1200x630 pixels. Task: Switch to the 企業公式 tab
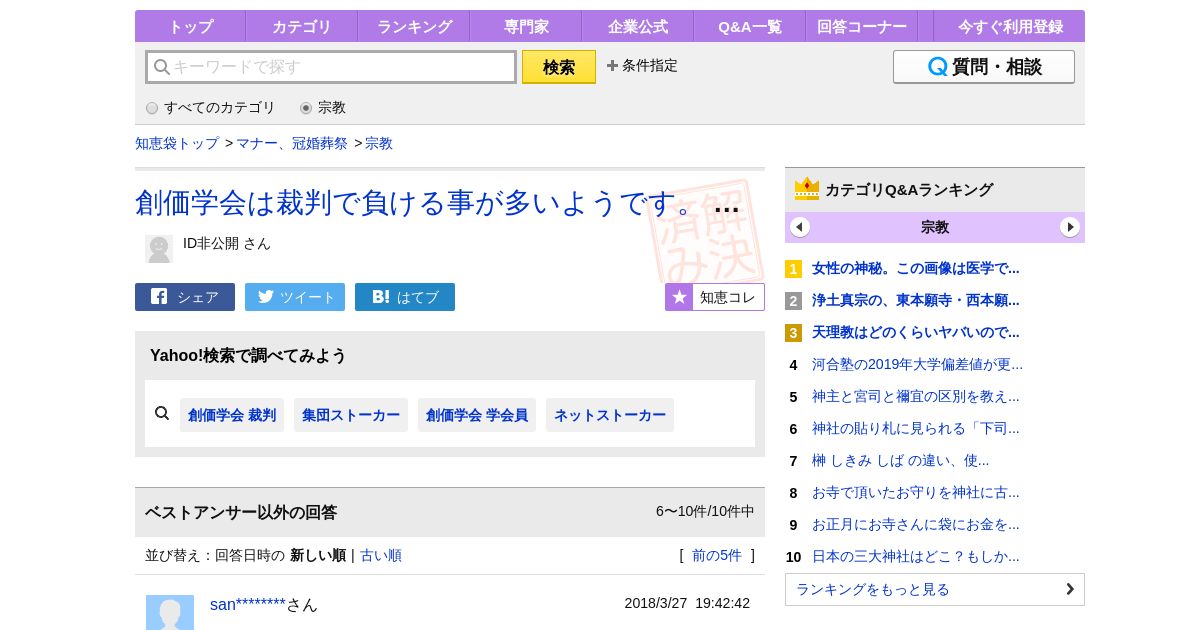click(637, 26)
